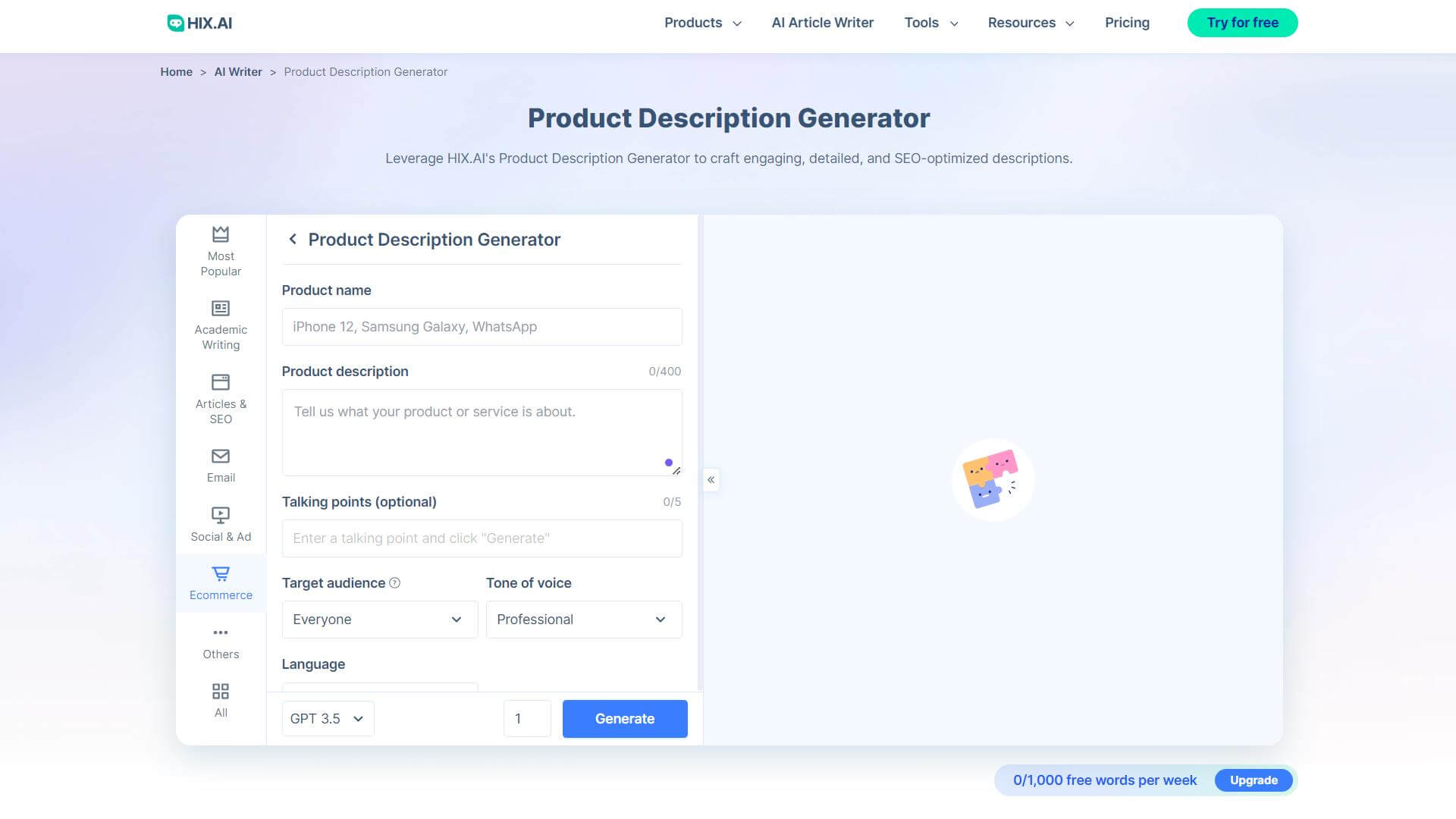Click the collapse panel chevron button
Screen dimensions: 1456x819
tap(710, 480)
